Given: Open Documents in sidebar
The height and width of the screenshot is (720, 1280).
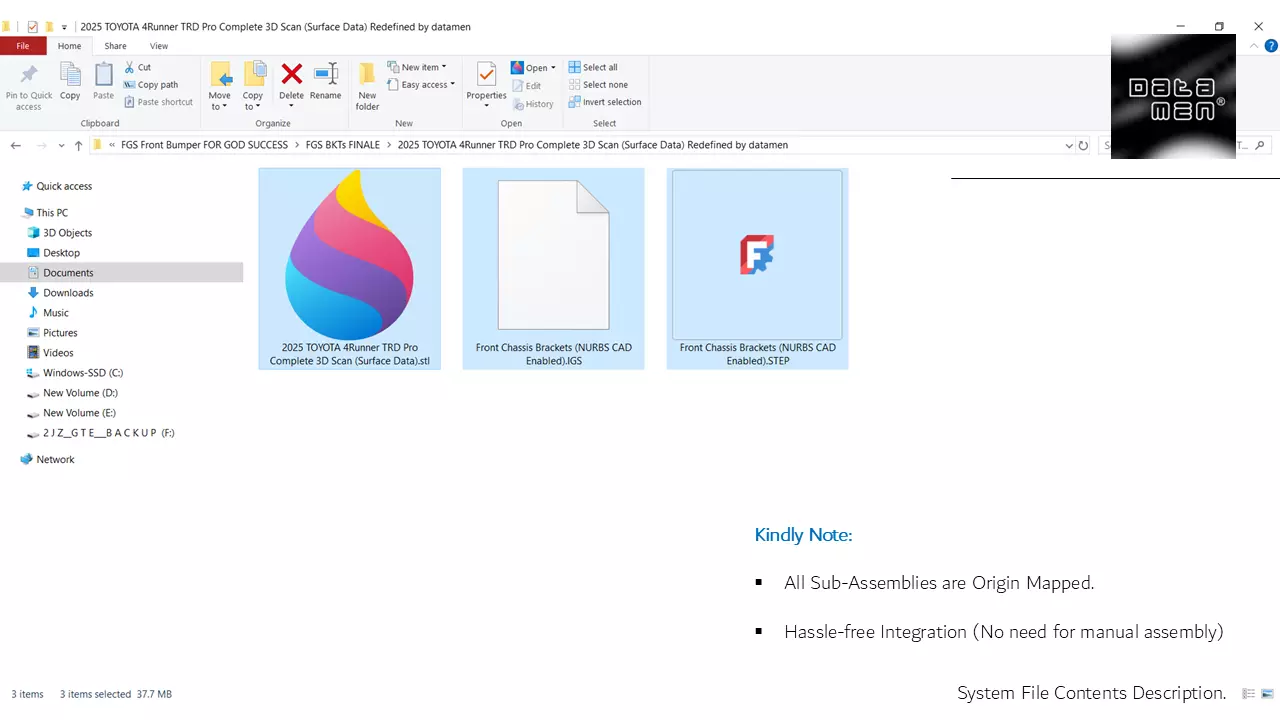Looking at the screenshot, I should 68,272.
